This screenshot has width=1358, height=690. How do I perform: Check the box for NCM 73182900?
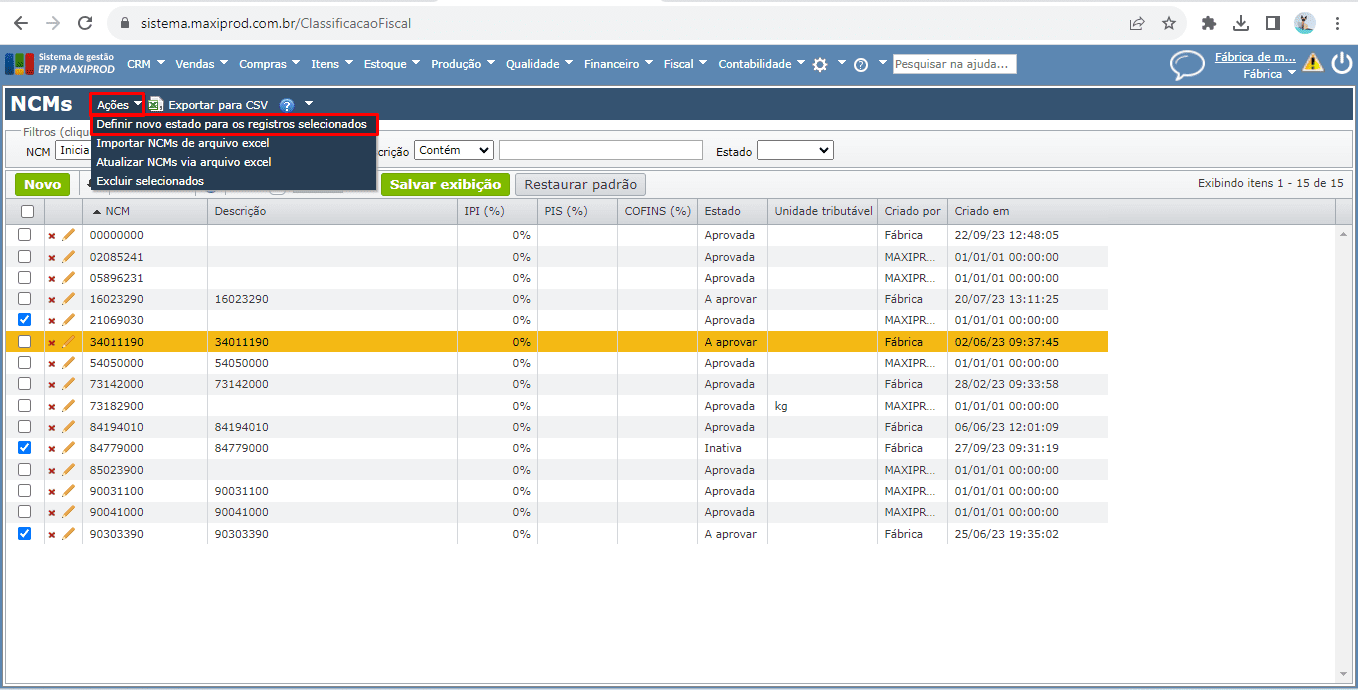pos(25,406)
